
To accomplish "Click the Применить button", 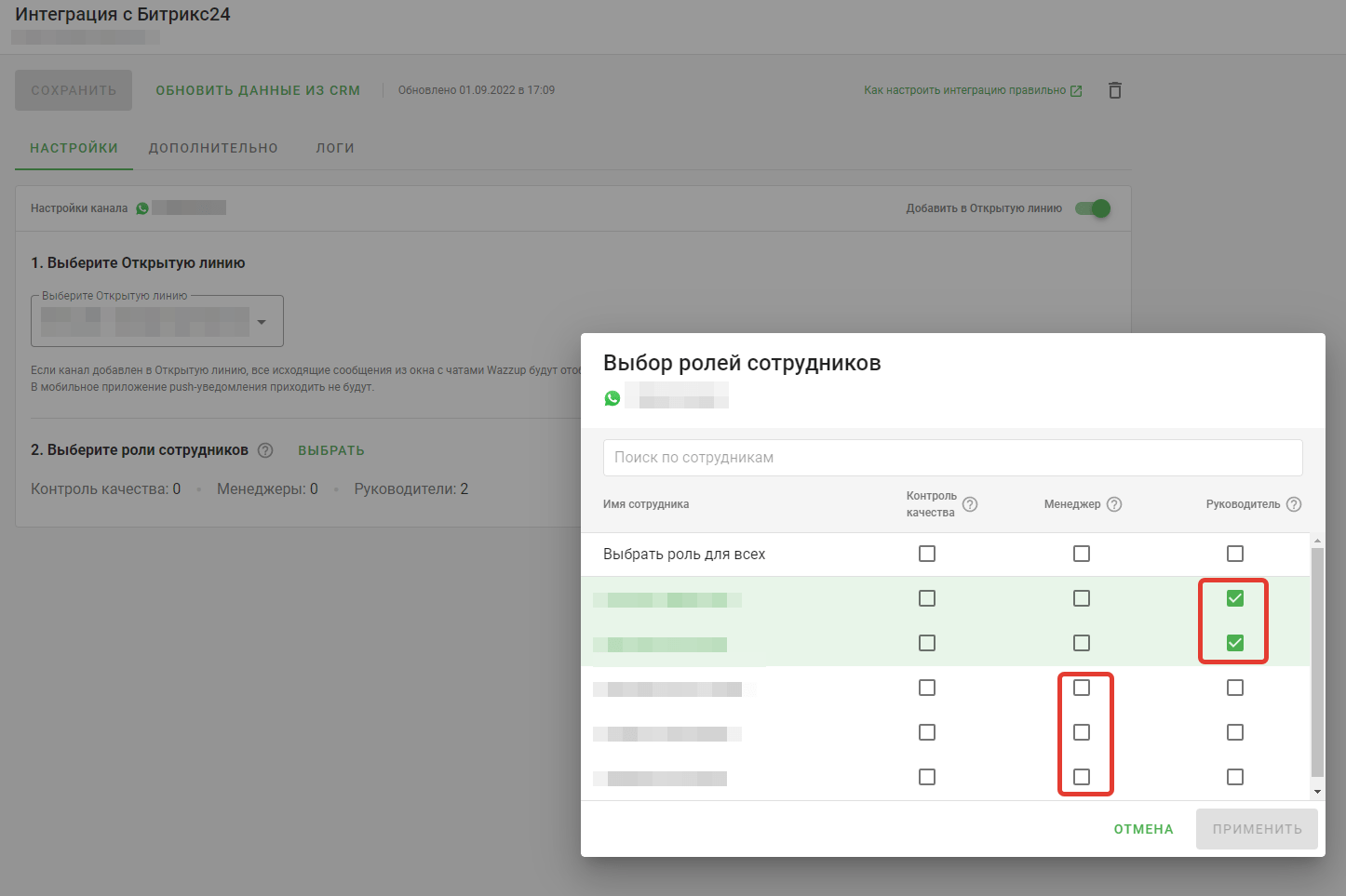I will coord(1257,829).
